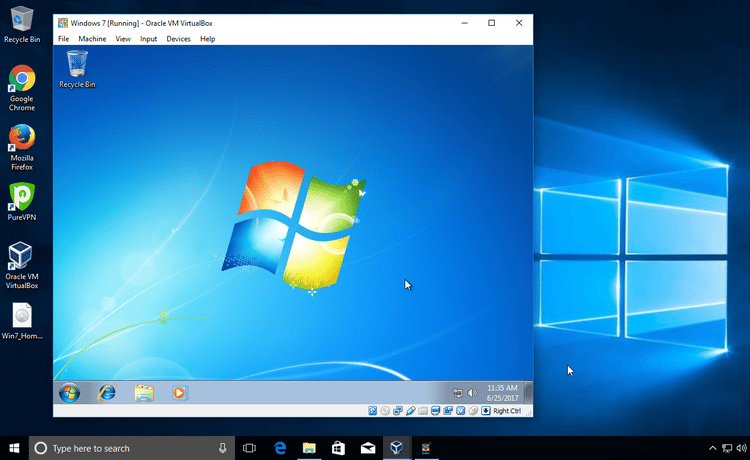Open Microsoft Store from Windows 10 taskbar
750x460 pixels.
pos(338,448)
